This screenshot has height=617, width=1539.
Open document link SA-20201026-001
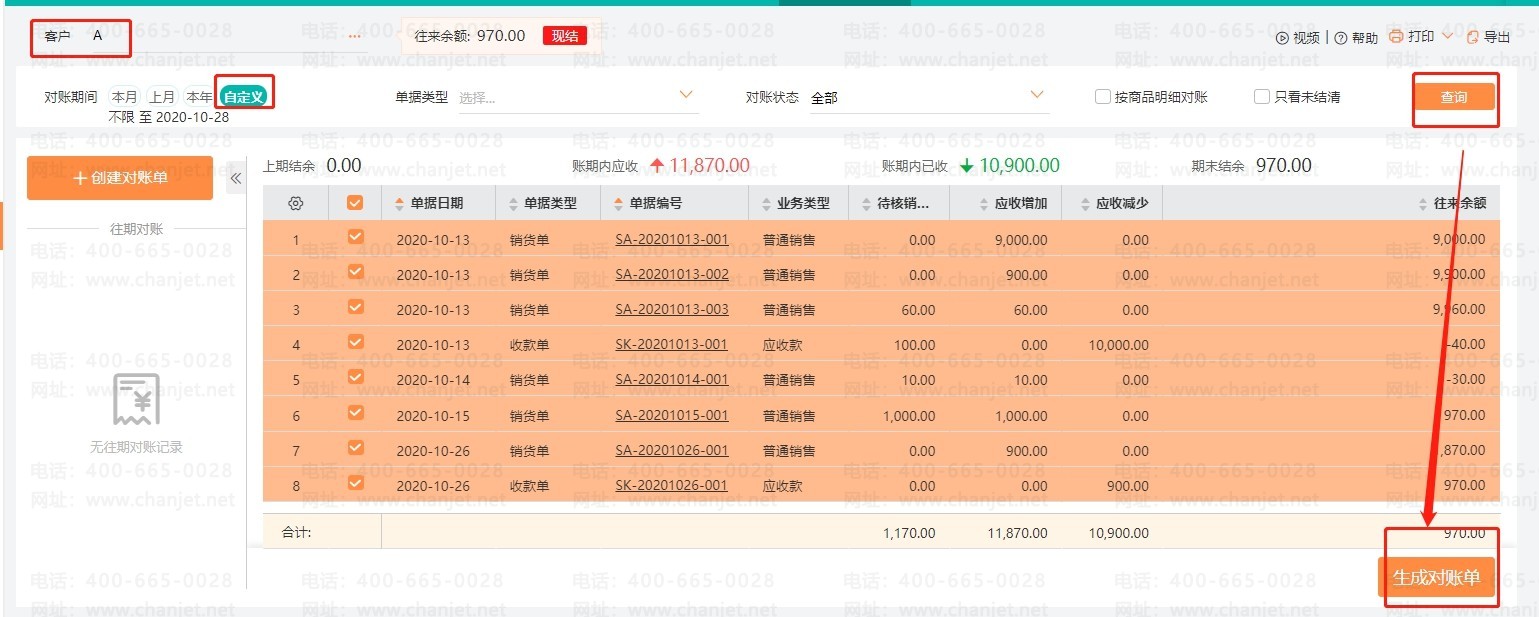[672, 451]
